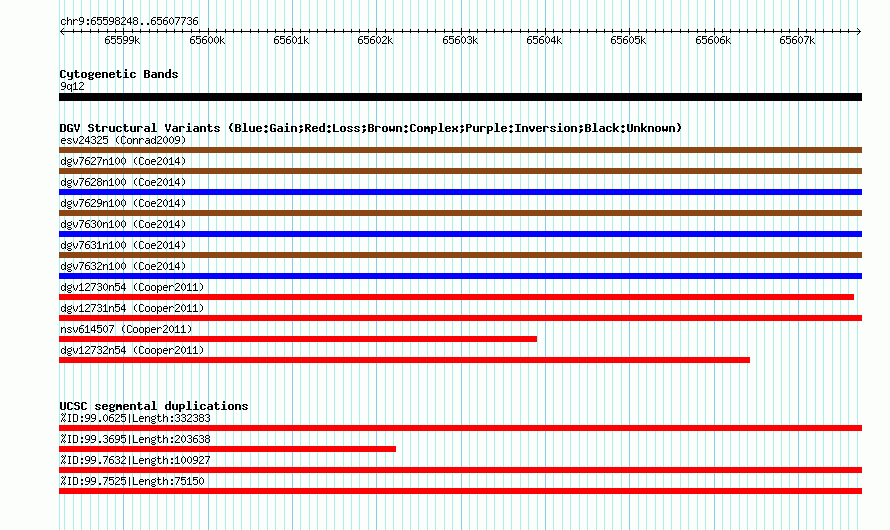Click the DGV Structural Variants track title
Viewport: 890px width, 530px height.
pyautogui.click(x=371, y=128)
